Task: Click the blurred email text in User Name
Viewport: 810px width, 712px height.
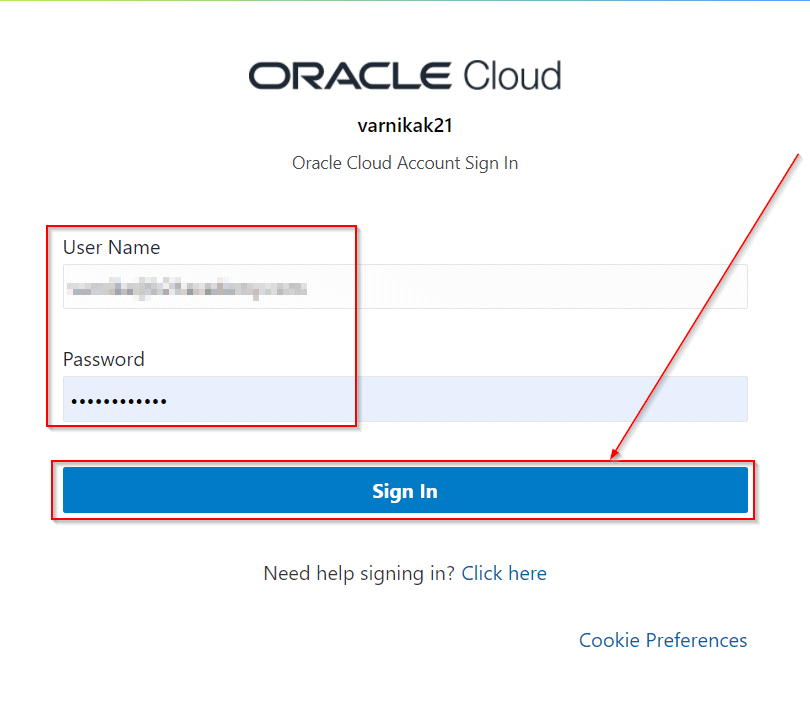Action: (185, 289)
